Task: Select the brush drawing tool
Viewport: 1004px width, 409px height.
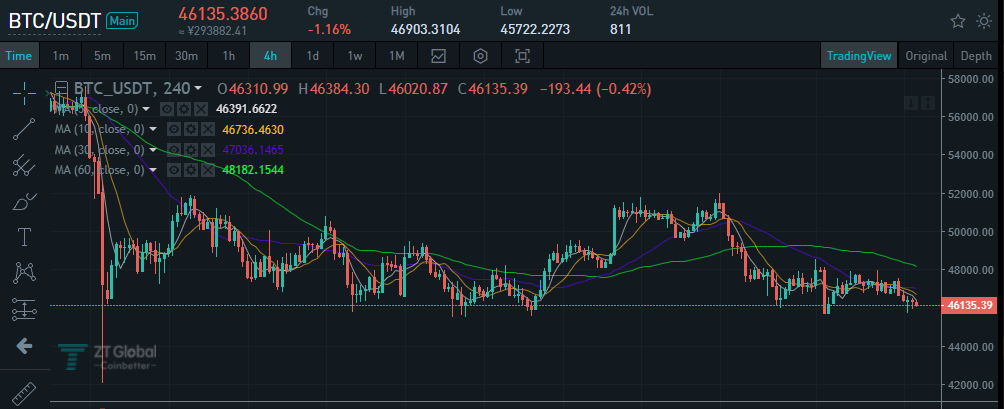Action: pos(24,202)
